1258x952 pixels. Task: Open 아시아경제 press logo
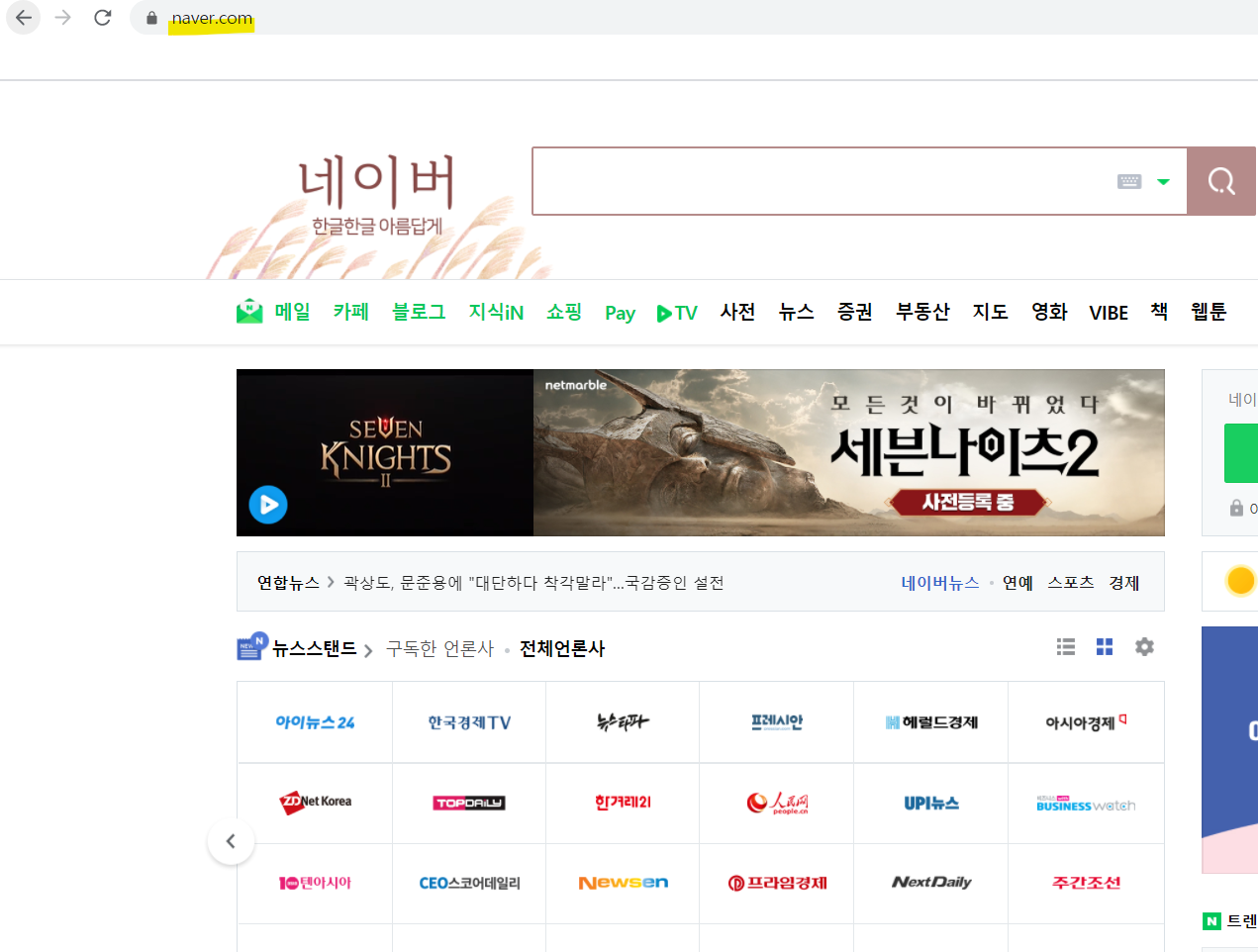coord(1086,722)
